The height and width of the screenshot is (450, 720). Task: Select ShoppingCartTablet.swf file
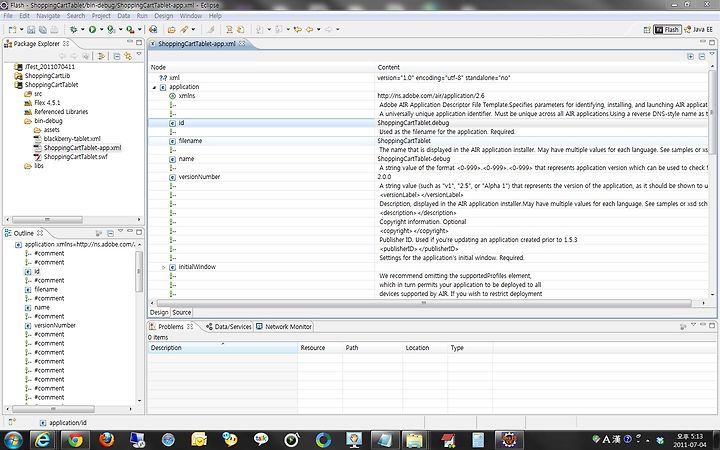tap(71, 157)
